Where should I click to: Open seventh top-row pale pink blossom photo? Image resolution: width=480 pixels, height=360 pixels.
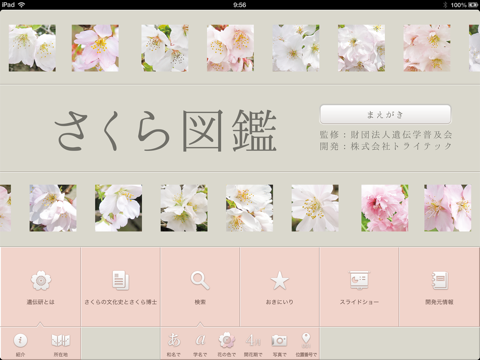427,48
